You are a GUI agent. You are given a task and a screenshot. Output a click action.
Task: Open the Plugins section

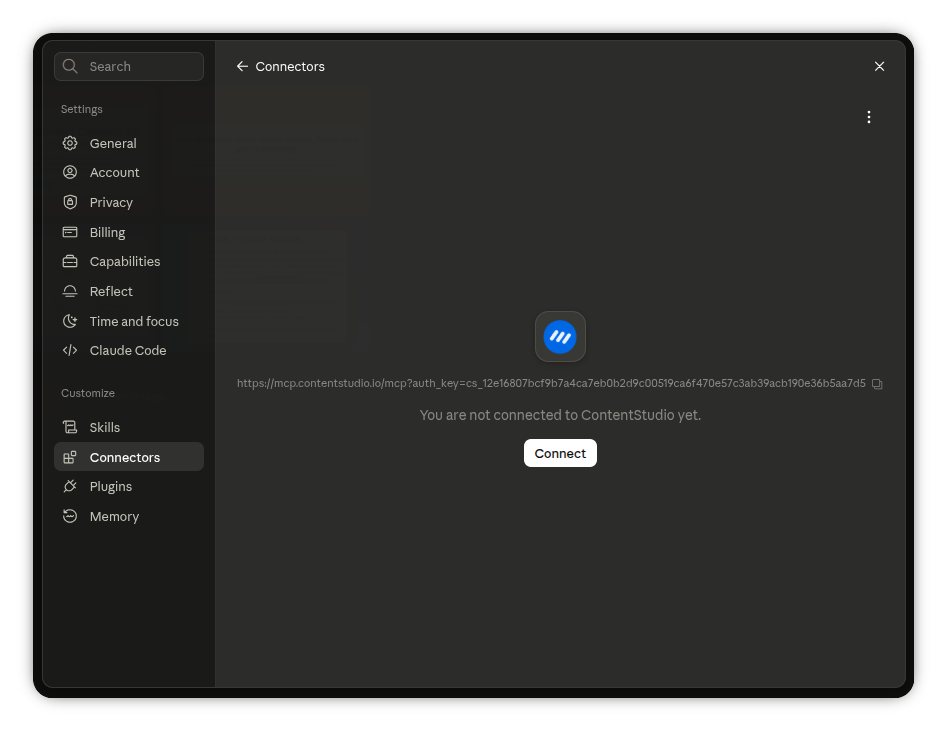coord(129,486)
